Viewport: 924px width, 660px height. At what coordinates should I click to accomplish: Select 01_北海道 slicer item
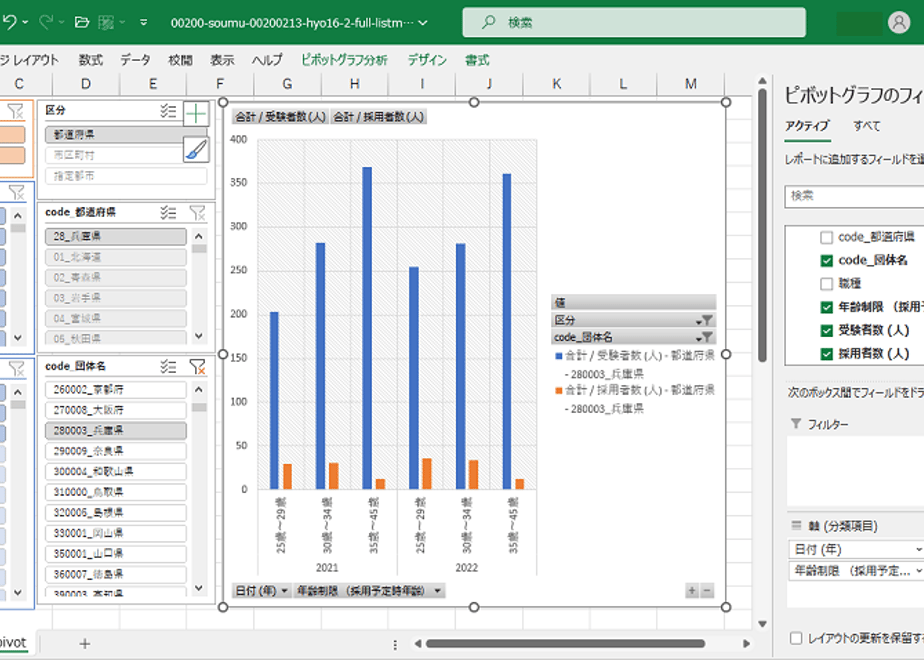(116, 257)
